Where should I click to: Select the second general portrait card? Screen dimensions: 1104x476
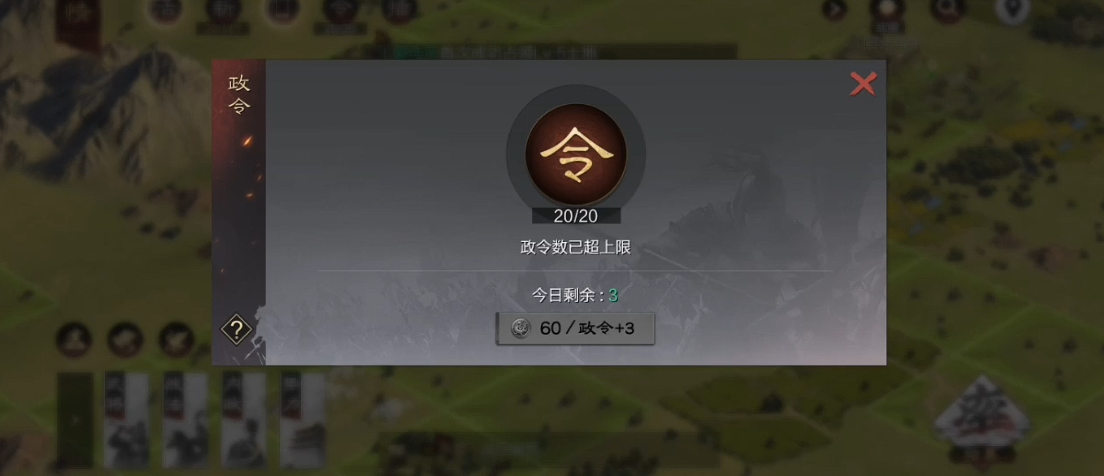(185, 420)
